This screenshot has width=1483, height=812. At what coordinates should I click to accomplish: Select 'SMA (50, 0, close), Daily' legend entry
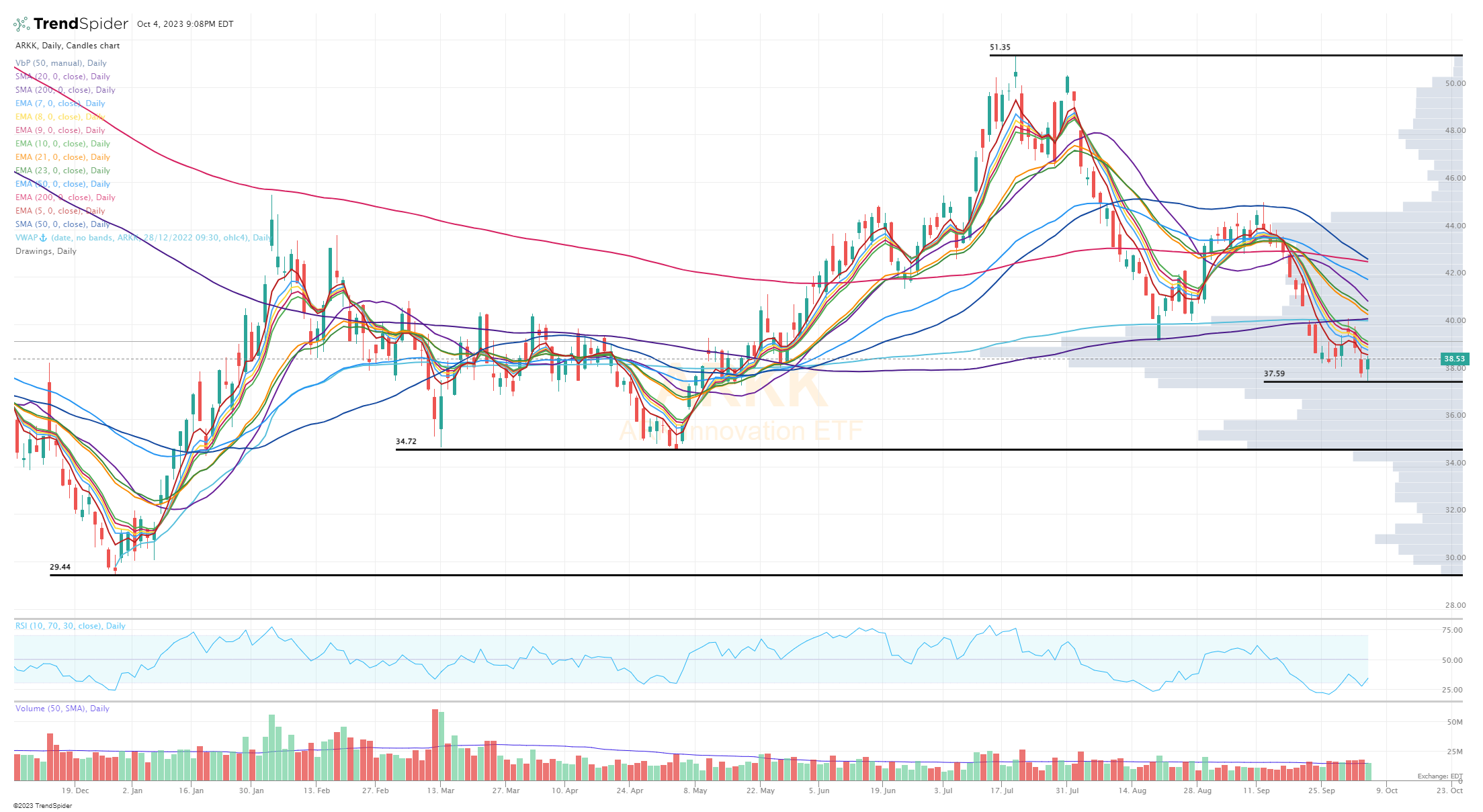click(62, 224)
